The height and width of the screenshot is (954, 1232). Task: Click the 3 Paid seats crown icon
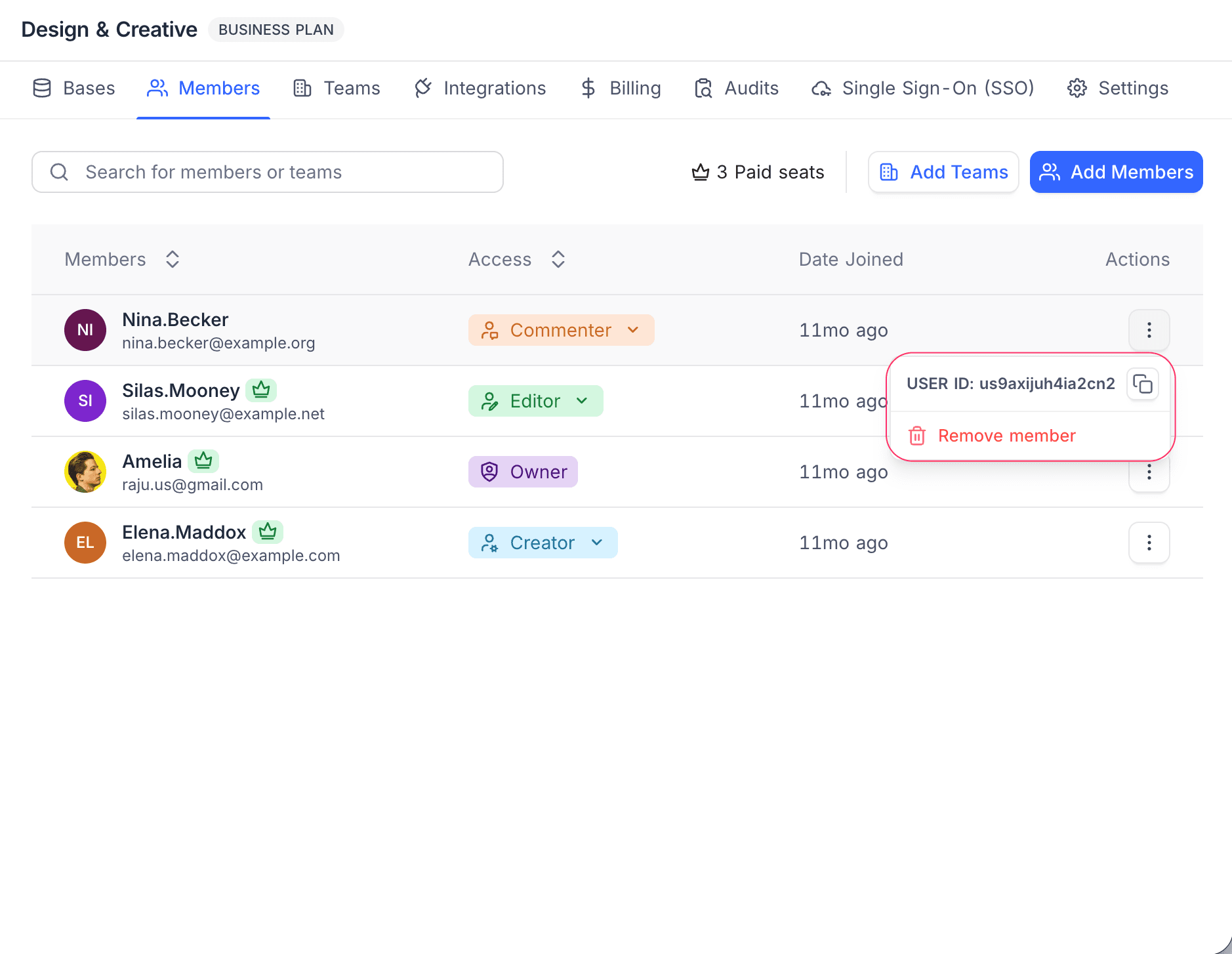pyautogui.click(x=701, y=173)
